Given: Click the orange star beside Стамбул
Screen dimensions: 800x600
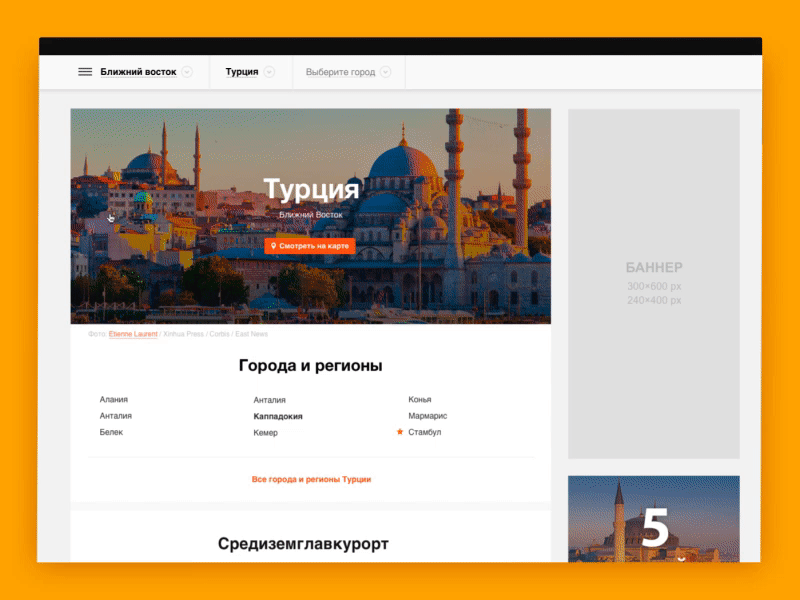Looking at the screenshot, I should [400, 432].
